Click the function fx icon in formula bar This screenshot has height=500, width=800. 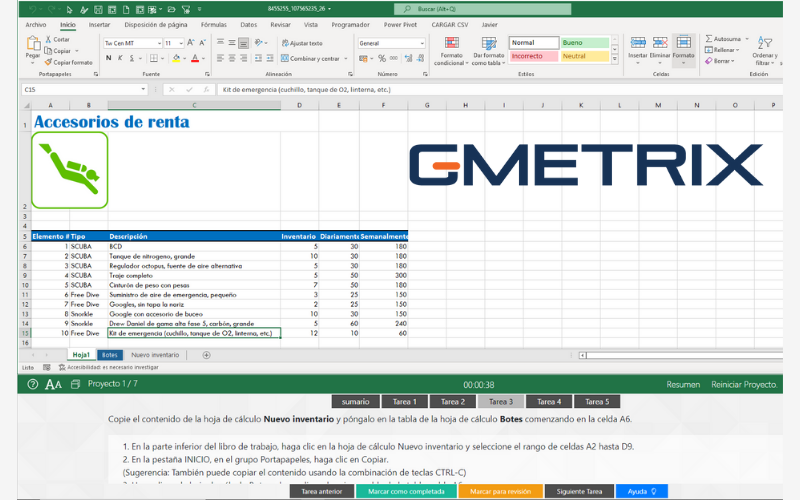pos(206,89)
